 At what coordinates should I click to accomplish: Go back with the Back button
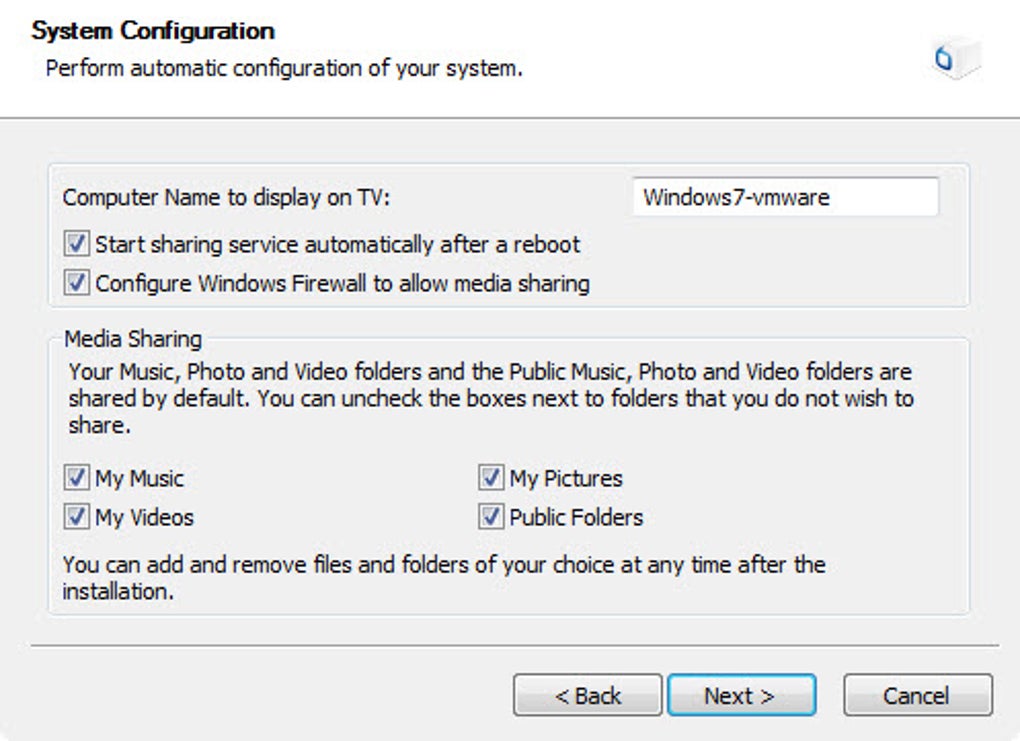click(x=588, y=695)
